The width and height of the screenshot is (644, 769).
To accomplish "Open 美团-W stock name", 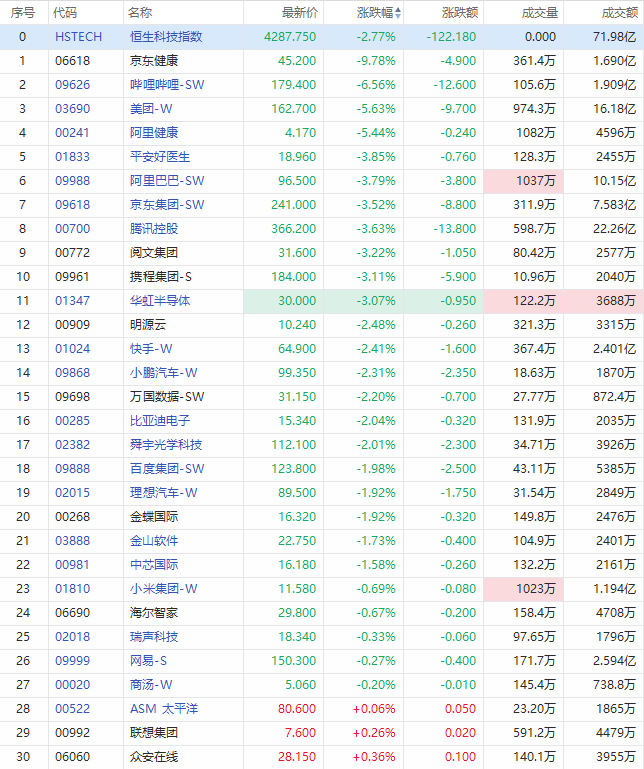I will pos(151,109).
